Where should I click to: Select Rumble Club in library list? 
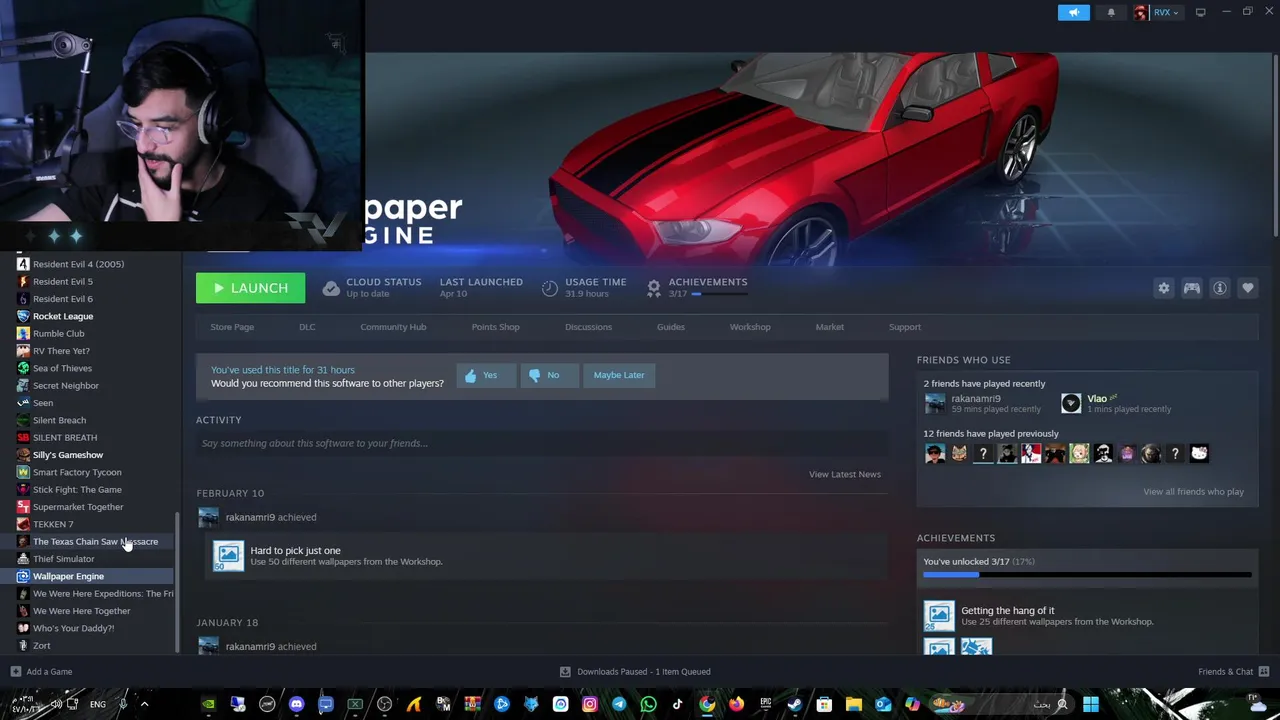coord(58,333)
